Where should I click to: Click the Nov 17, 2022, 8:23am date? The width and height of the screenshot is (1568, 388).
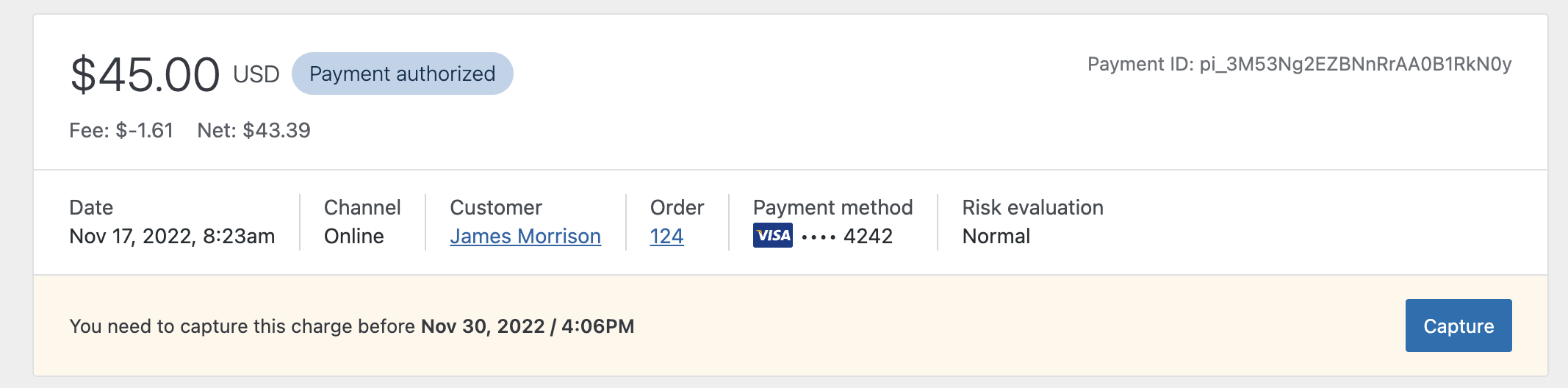click(x=172, y=236)
